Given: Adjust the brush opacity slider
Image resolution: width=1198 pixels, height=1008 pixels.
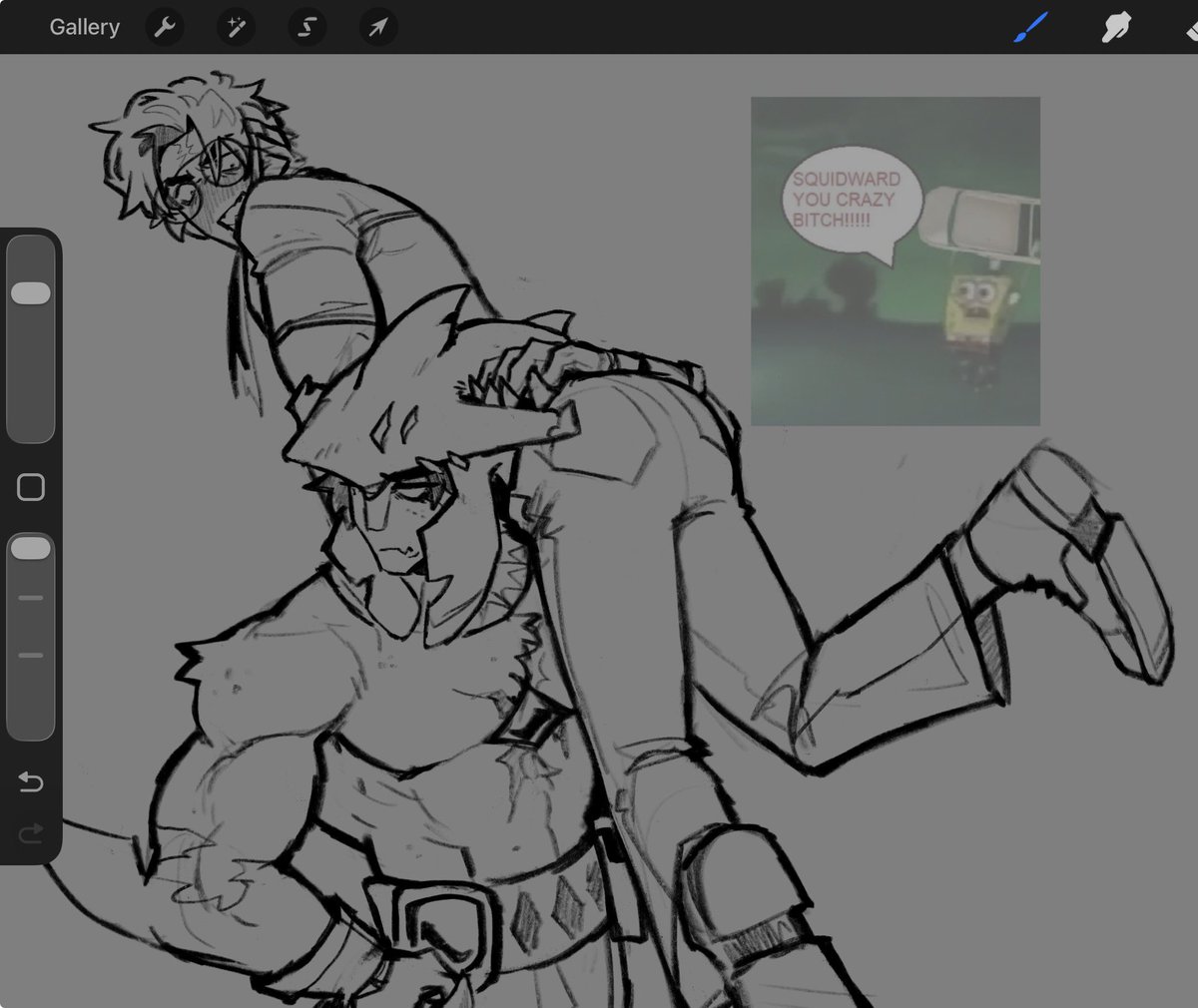Looking at the screenshot, I should point(31,637).
